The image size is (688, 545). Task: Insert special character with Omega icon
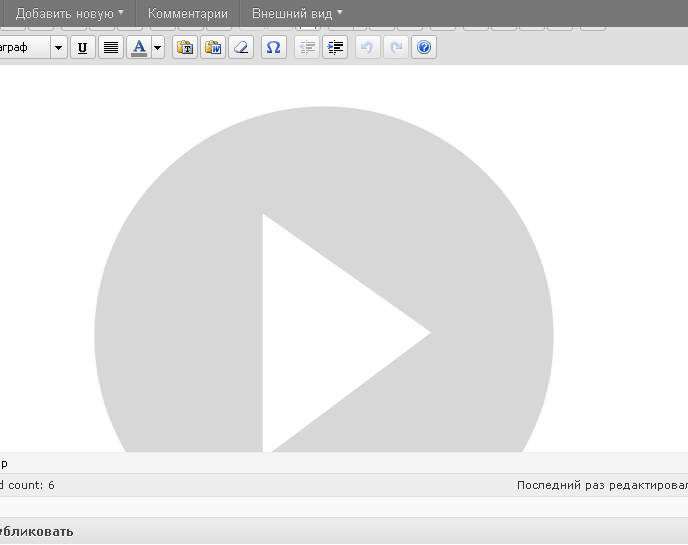click(272, 47)
